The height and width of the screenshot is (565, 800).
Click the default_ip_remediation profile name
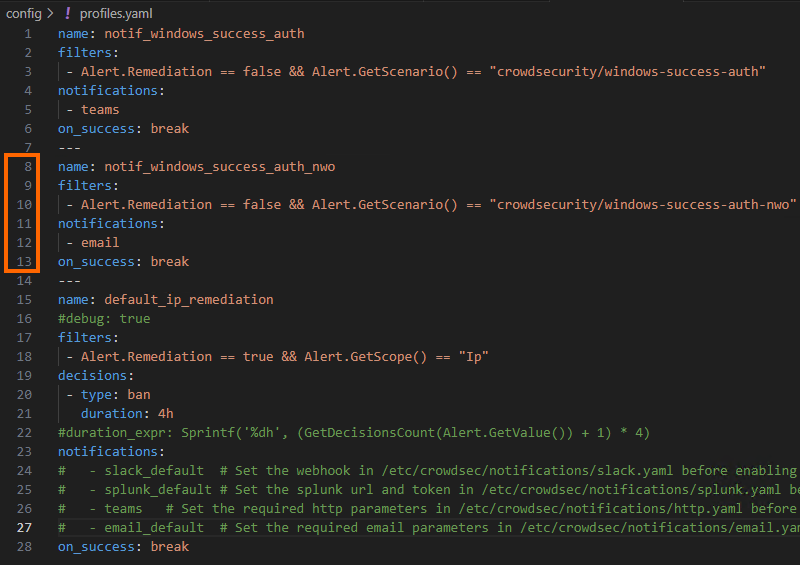188,299
